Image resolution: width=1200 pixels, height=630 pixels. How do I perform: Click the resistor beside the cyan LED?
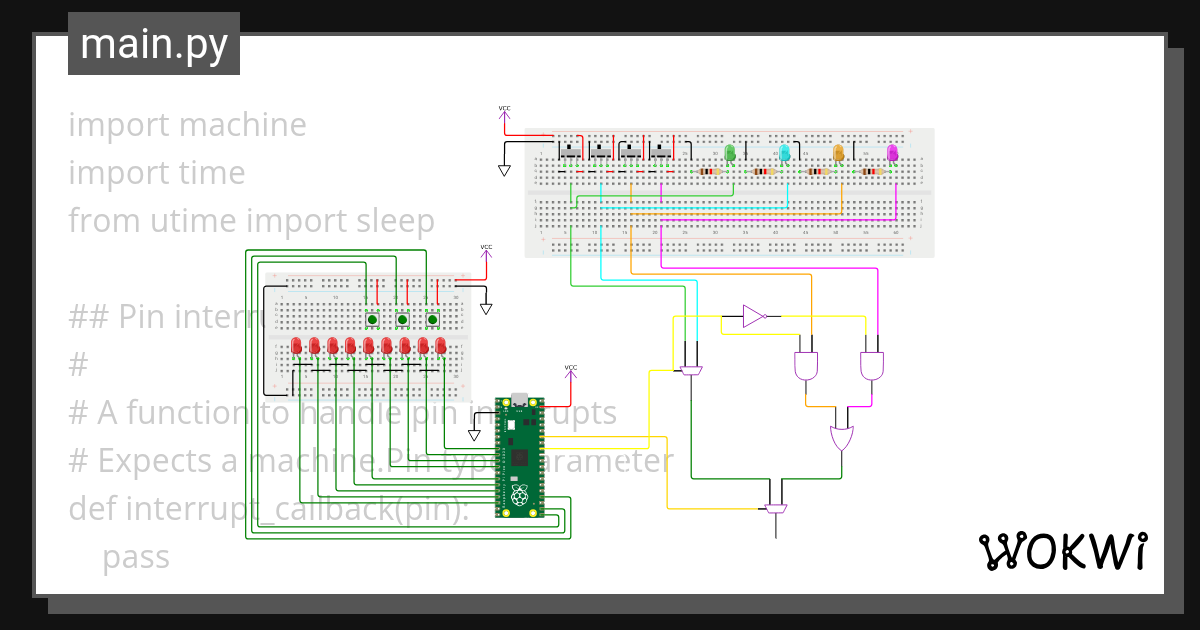[x=763, y=172]
